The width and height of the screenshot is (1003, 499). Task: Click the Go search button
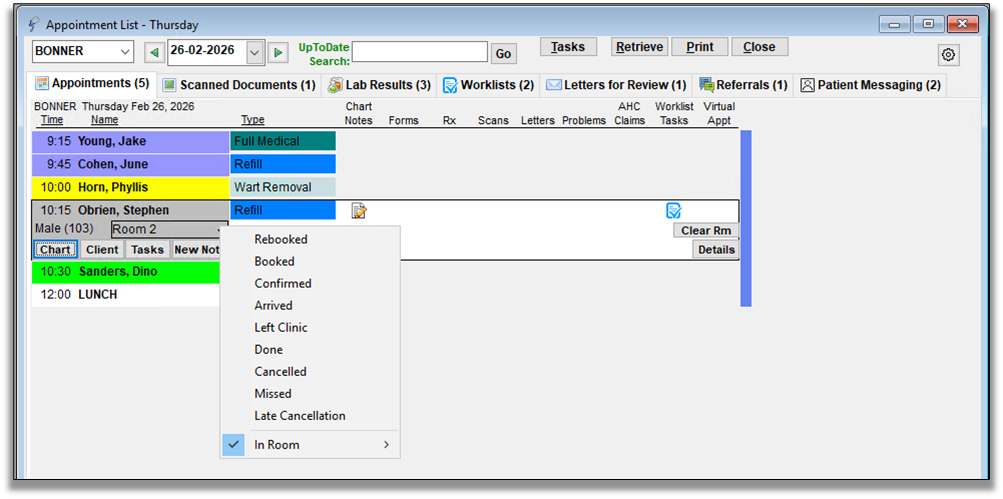pyautogui.click(x=503, y=53)
